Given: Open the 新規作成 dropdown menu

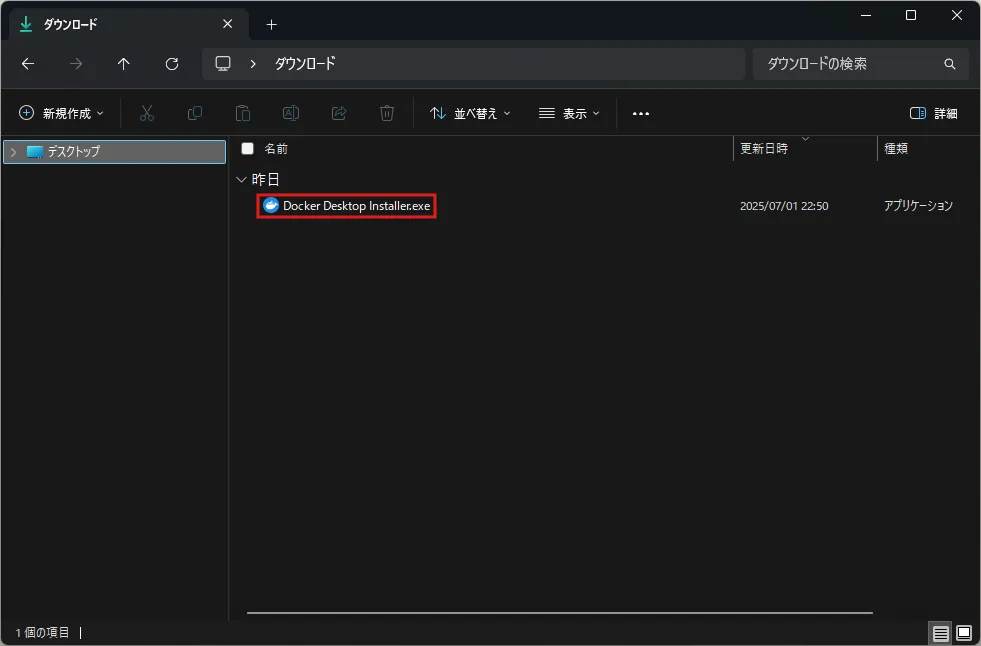Looking at the screenshot, I should coord(61,113).
